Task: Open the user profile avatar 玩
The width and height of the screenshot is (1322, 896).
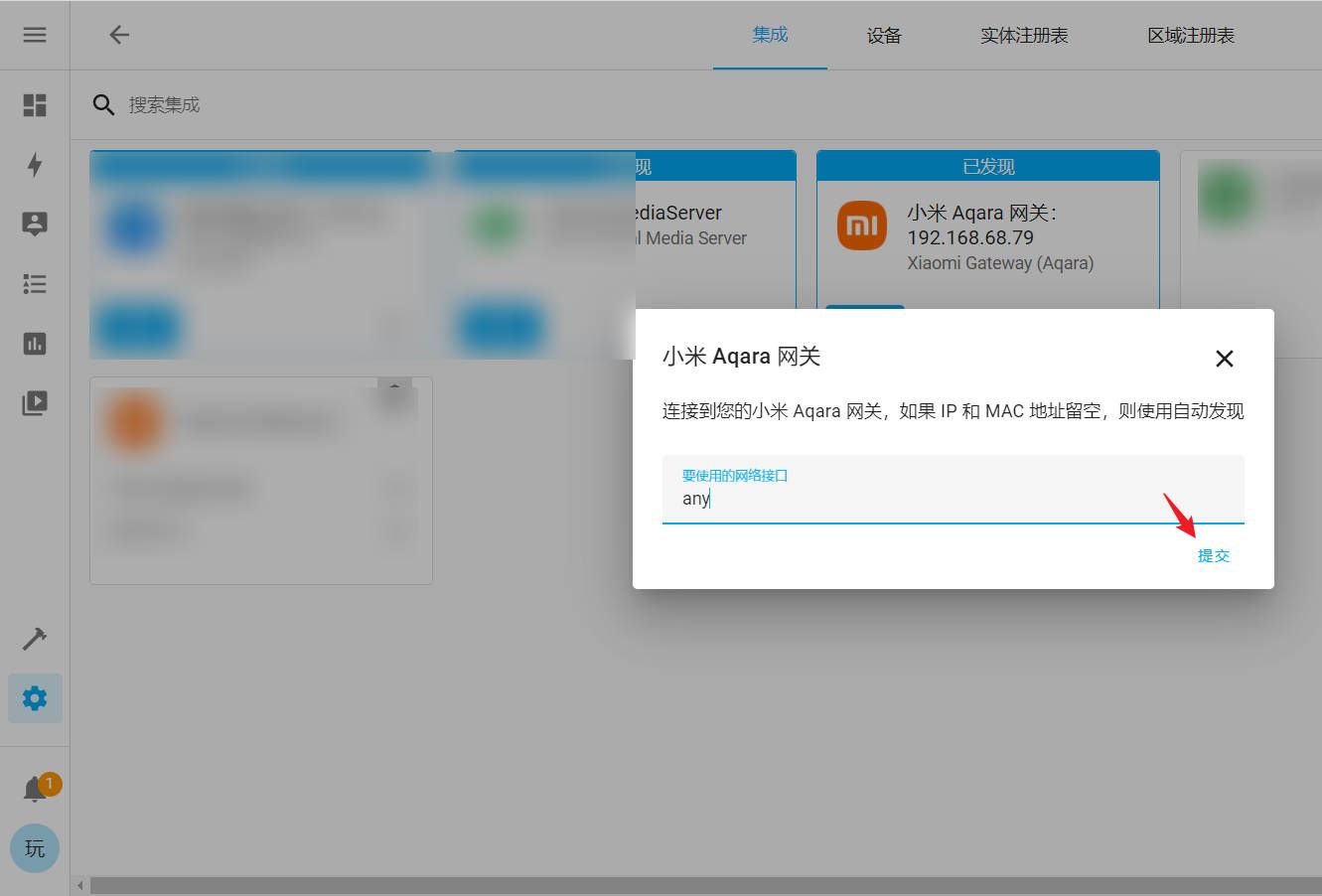Action: point(35,848)
